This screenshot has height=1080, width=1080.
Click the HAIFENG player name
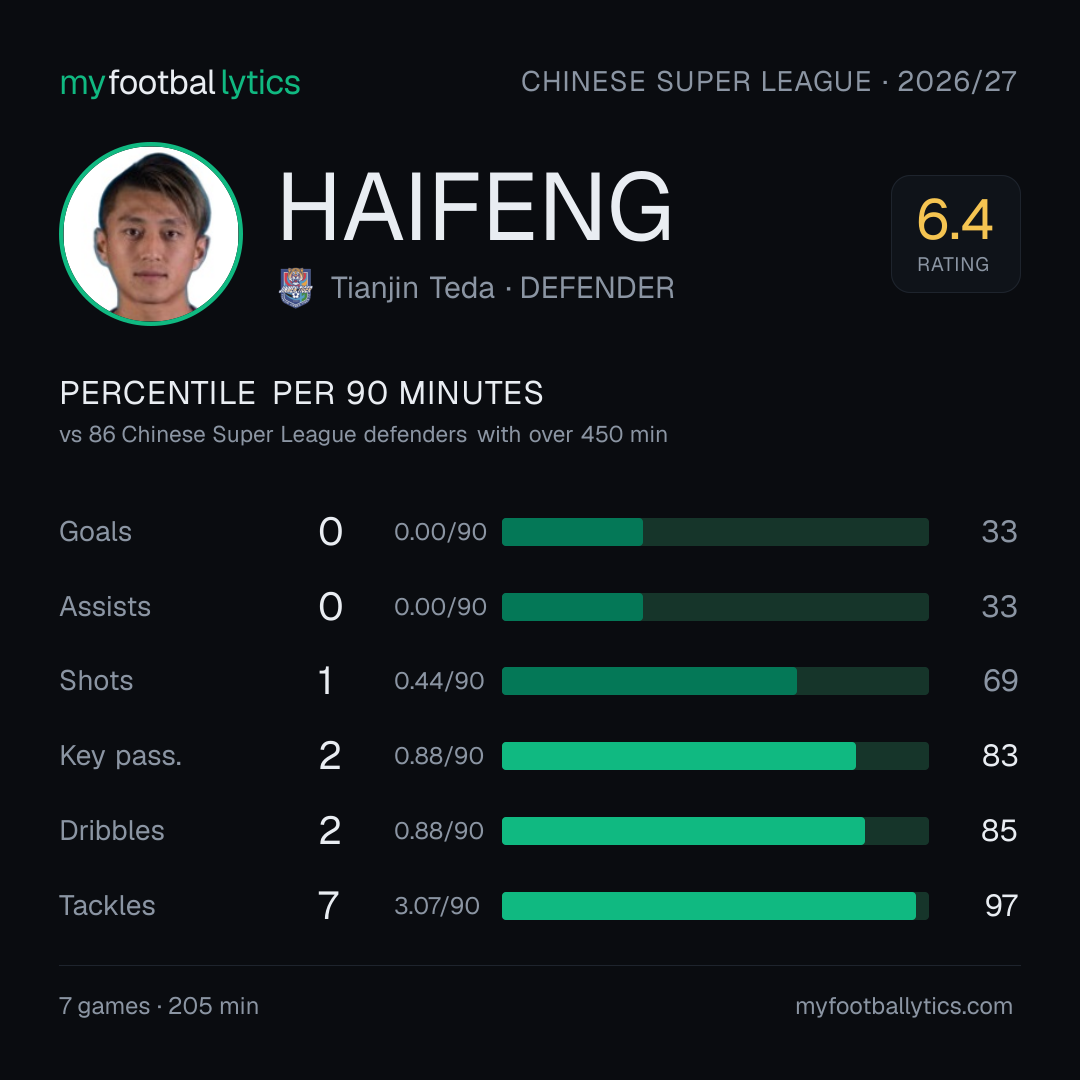(475, 207)
